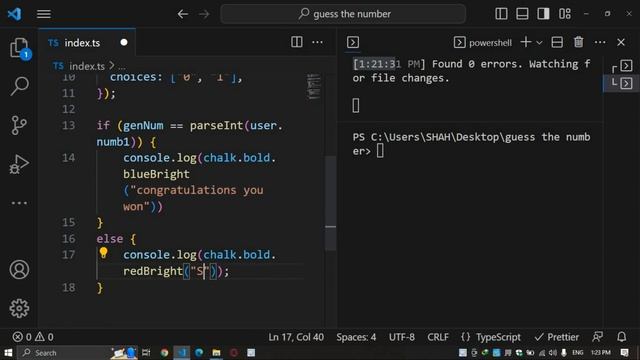Toggle the secondary side bar layout
The image size is (640, 360).
point(543,14)
